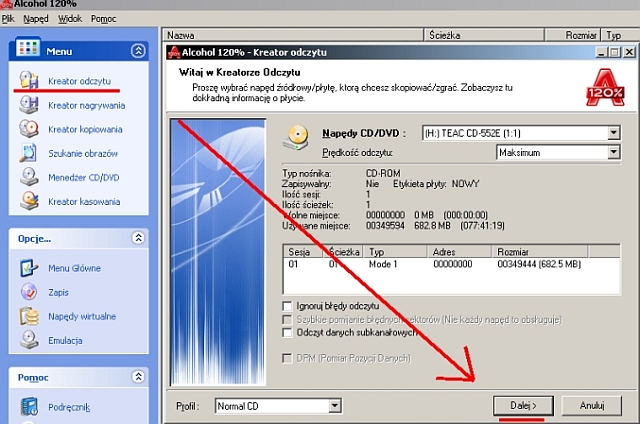Open the Prędkość odczytu speed dropdown
Image resolution: width=640 pixels, height=424 pixels.
pos(613,152)
